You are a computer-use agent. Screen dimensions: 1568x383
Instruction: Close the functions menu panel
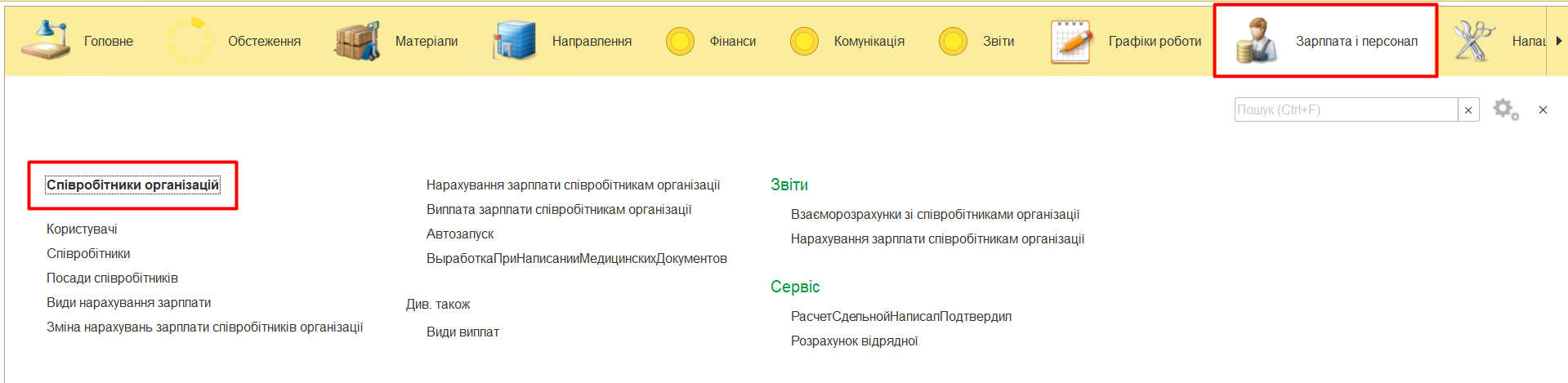point(1543,109)
